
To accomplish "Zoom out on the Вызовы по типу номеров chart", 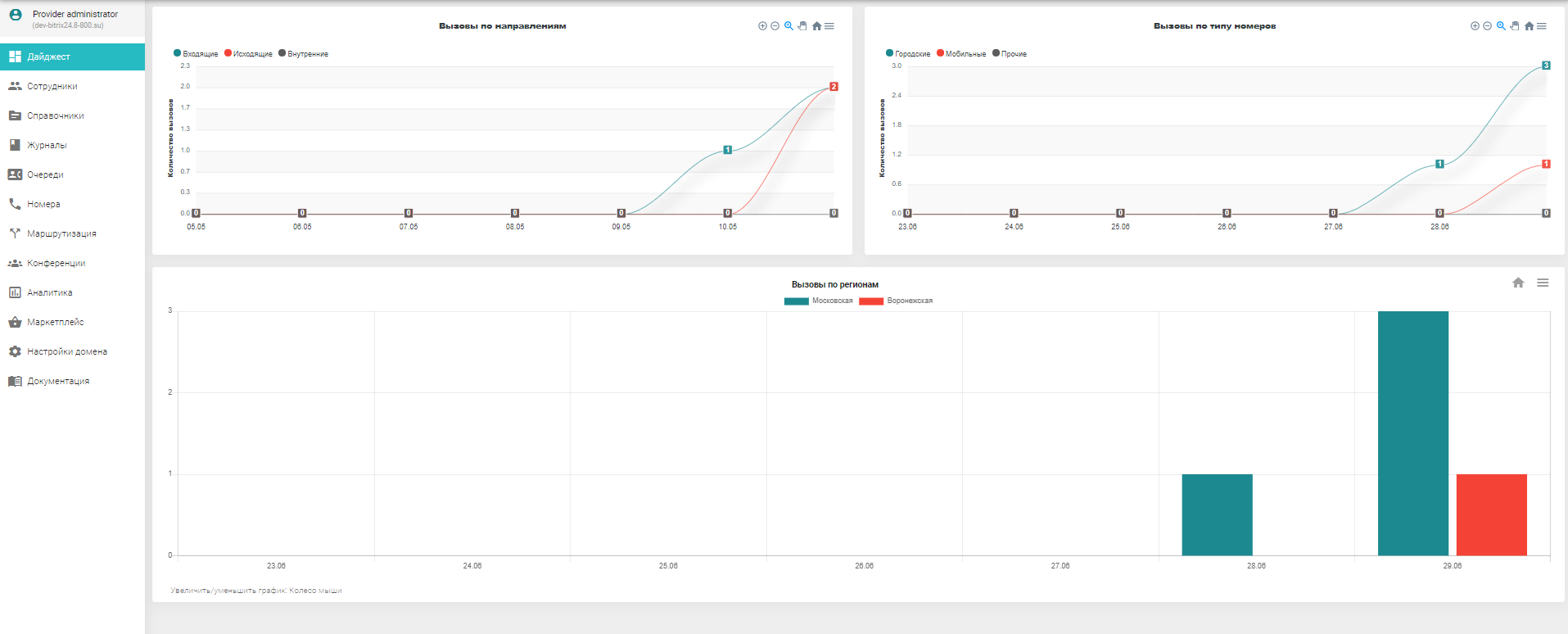I will pyautogui.click(x=1488, y=26).
